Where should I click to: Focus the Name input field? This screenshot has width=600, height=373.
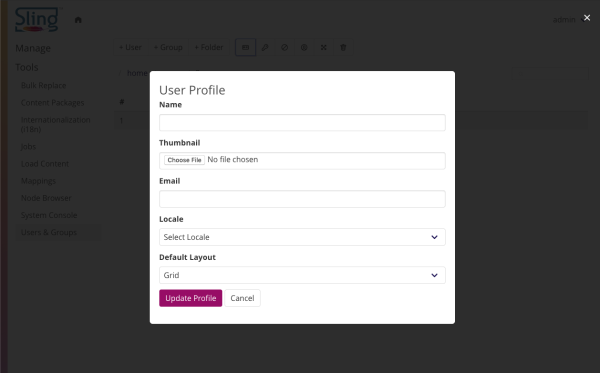coord(302,122)
